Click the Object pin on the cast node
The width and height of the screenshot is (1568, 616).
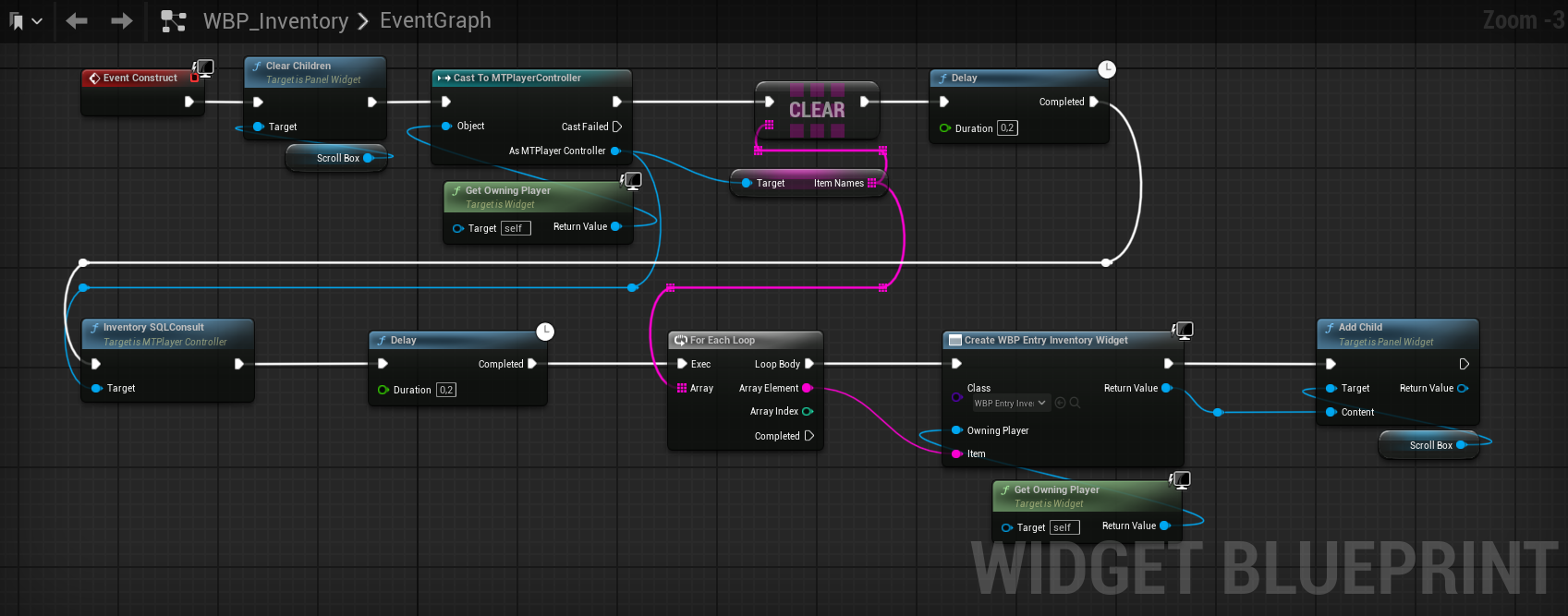(447, 126)
